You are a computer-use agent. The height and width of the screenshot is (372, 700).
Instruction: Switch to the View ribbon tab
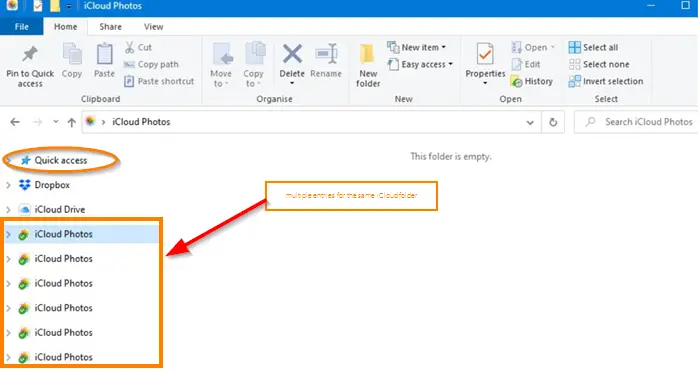(153, 27)
